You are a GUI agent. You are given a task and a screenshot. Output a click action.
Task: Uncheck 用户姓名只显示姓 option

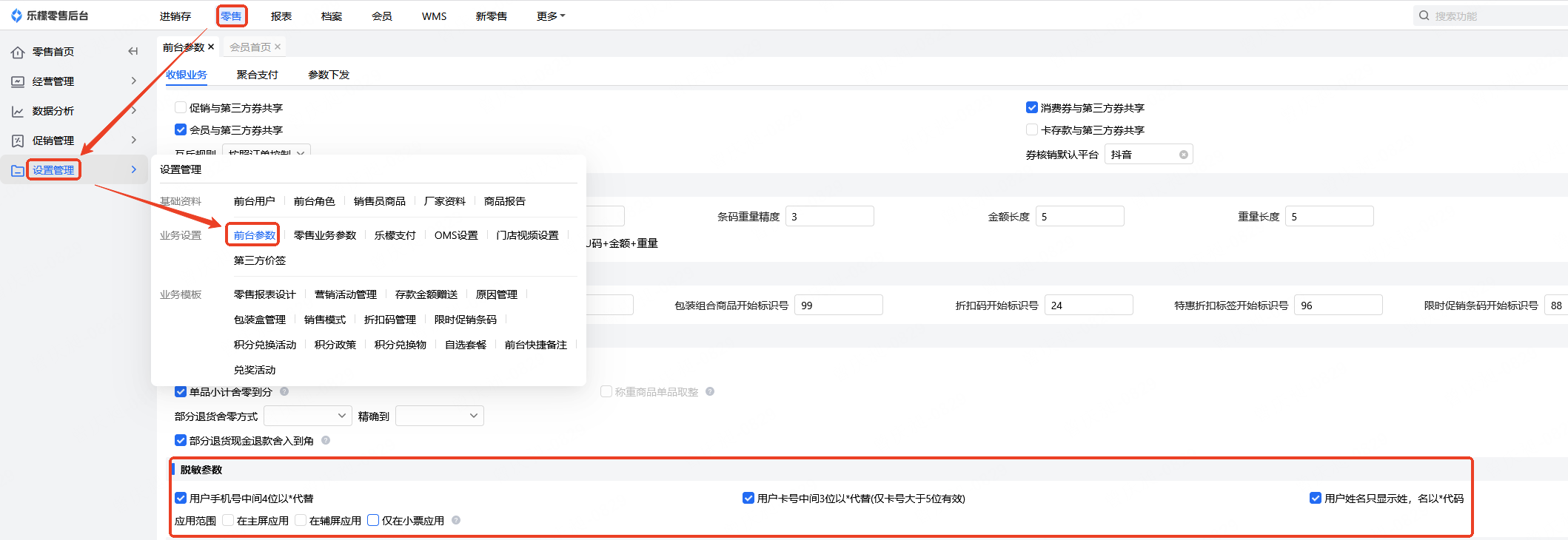1316,498
